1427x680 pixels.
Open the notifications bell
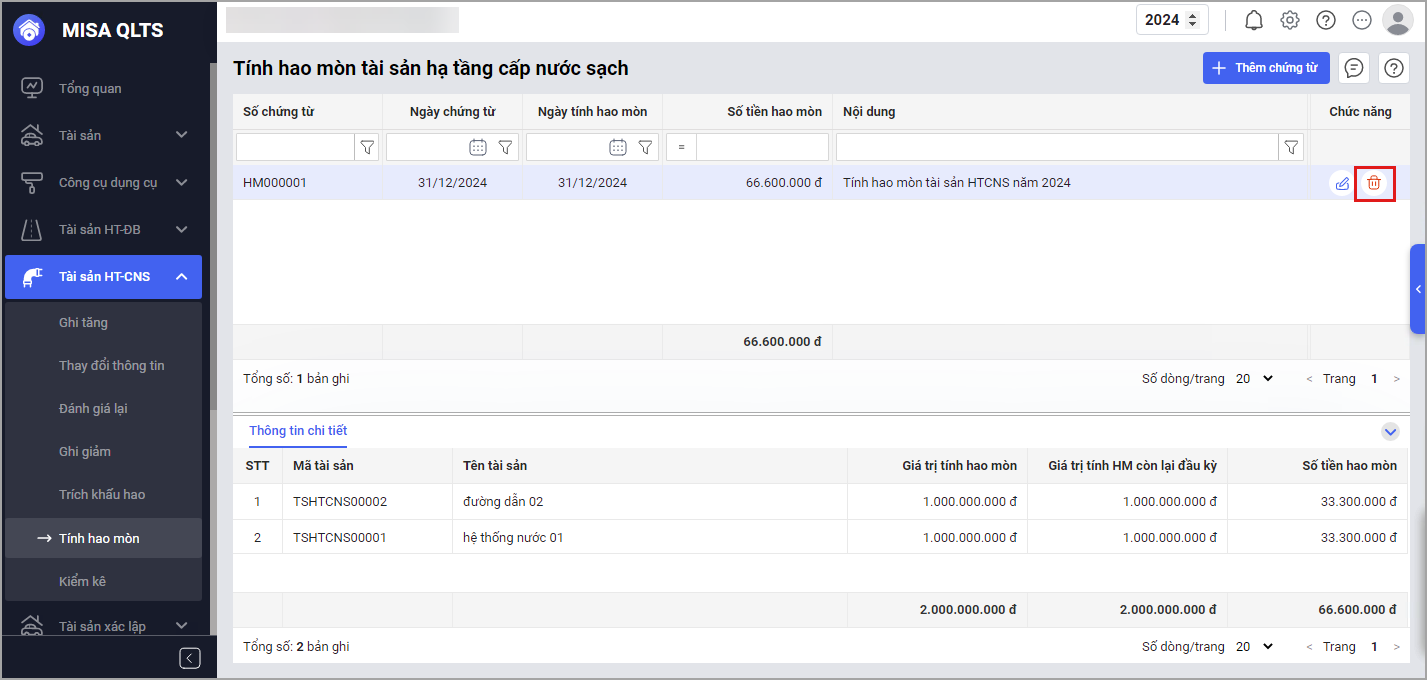1253,20
